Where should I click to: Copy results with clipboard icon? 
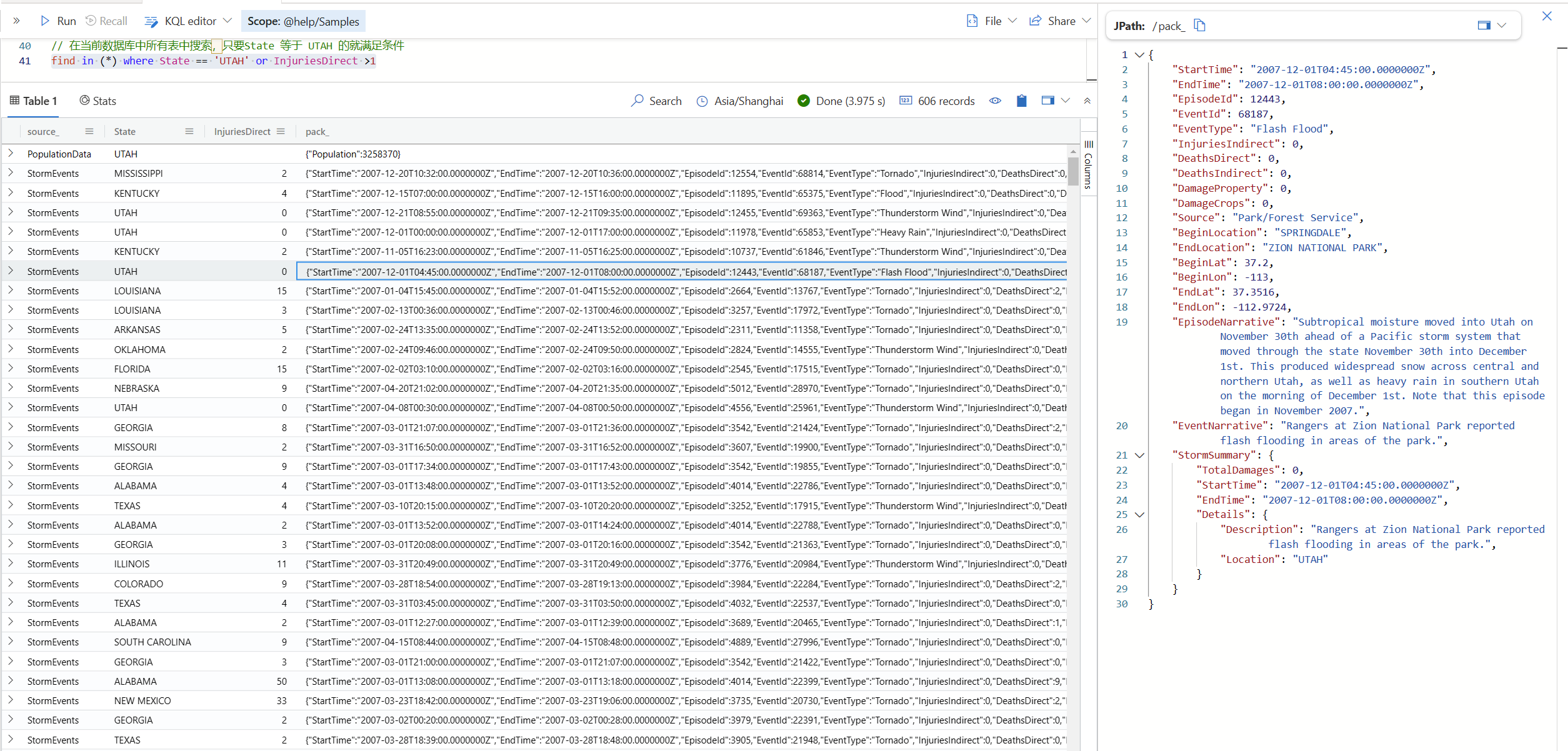(x=1021, y=101)
